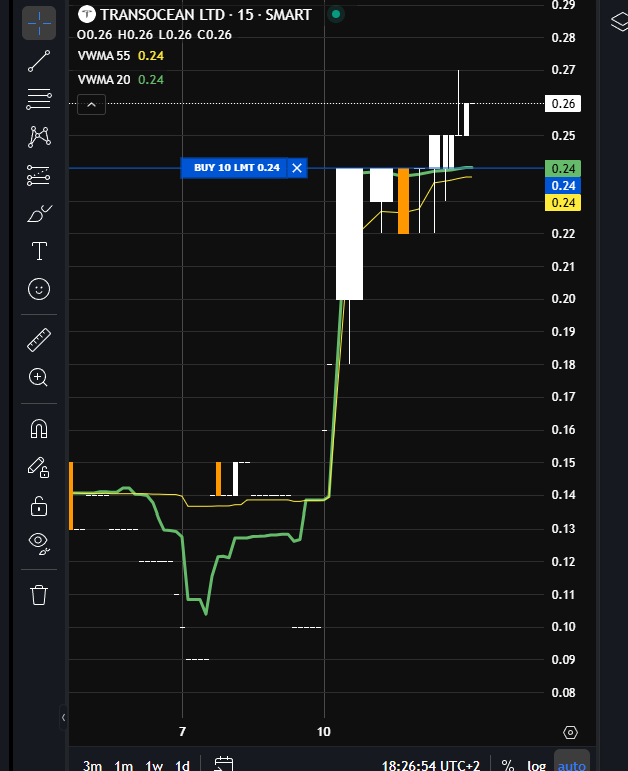
Task: Select the 1m date range
Action: tap(123, 765)
